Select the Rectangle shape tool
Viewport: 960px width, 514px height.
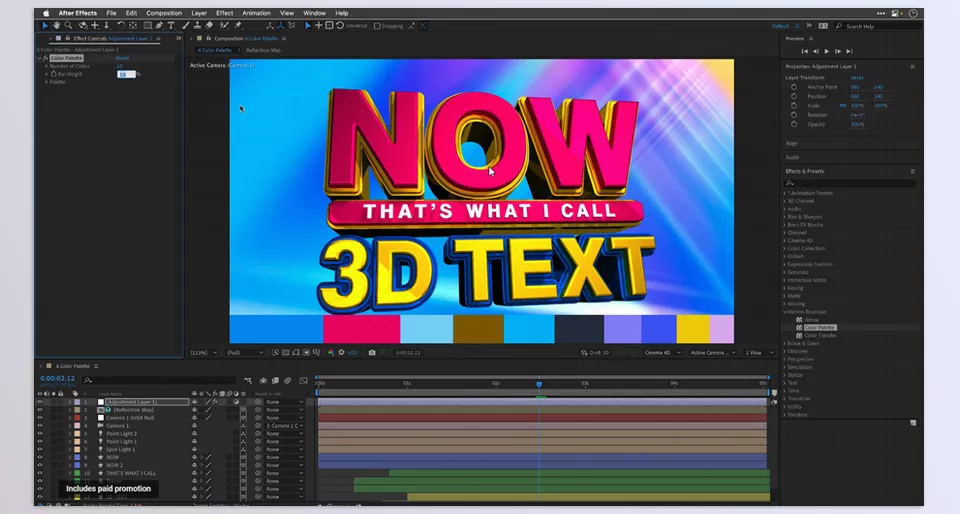148,26
